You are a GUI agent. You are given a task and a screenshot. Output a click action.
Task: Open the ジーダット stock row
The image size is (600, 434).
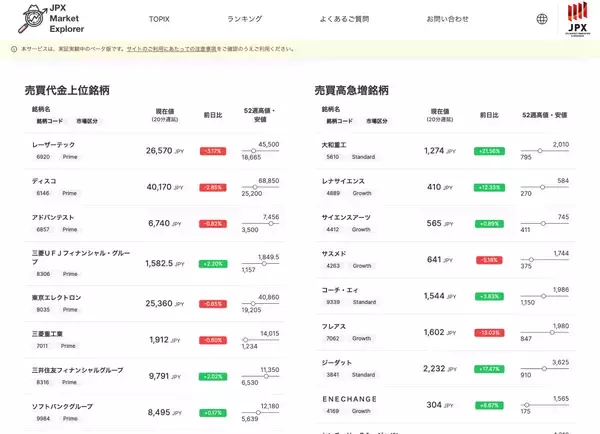click(446, 369)
